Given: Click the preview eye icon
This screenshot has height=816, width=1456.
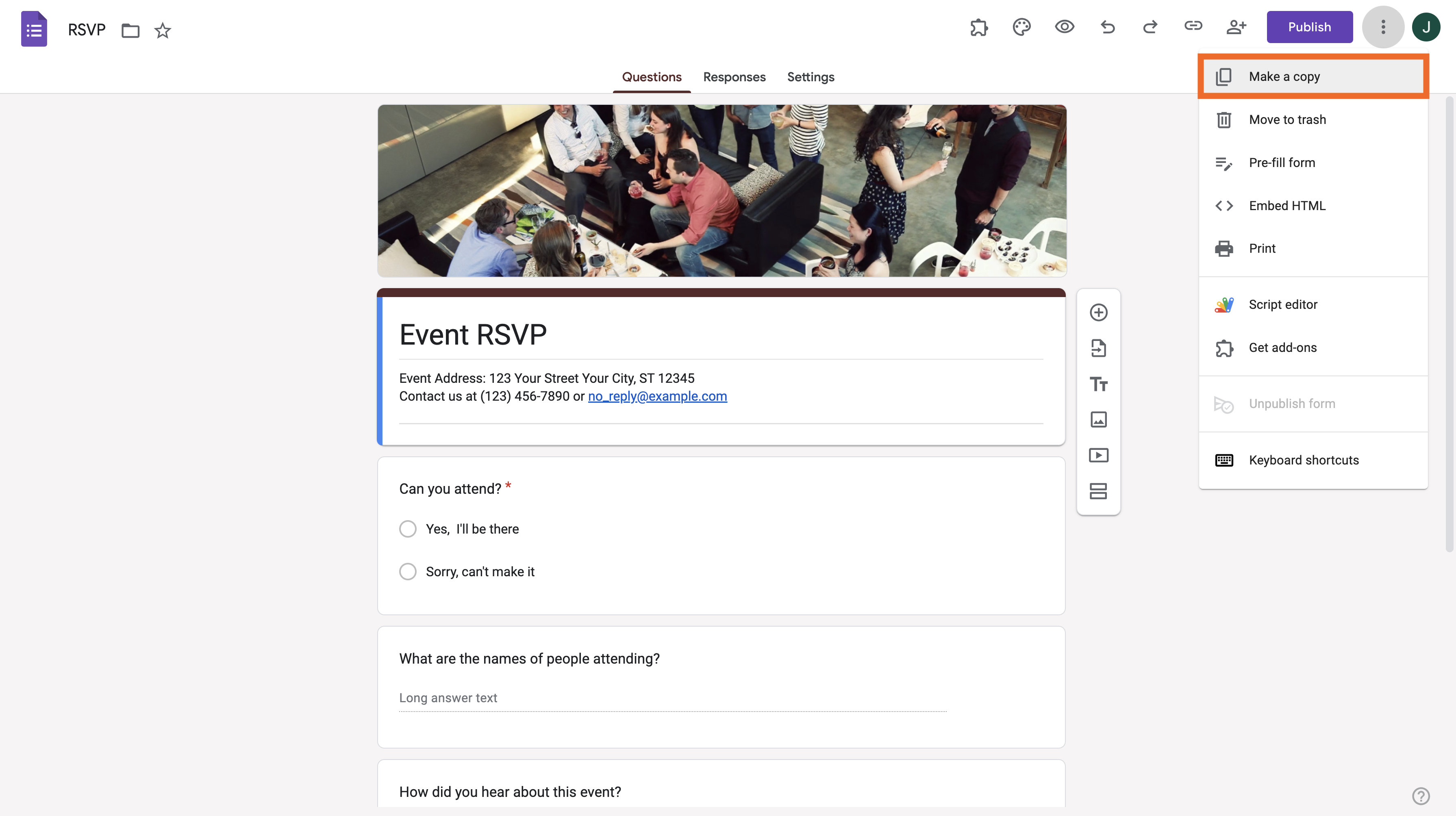Looking at the screenshot, I should coord(1064,27).
